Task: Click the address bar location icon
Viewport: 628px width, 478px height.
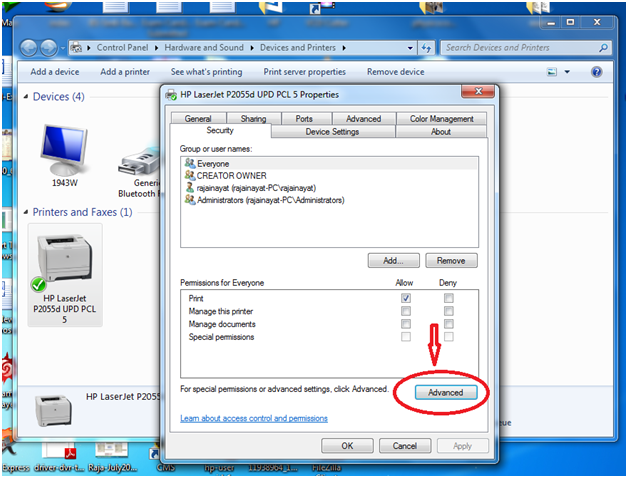Action: click(x=76, y=48)
